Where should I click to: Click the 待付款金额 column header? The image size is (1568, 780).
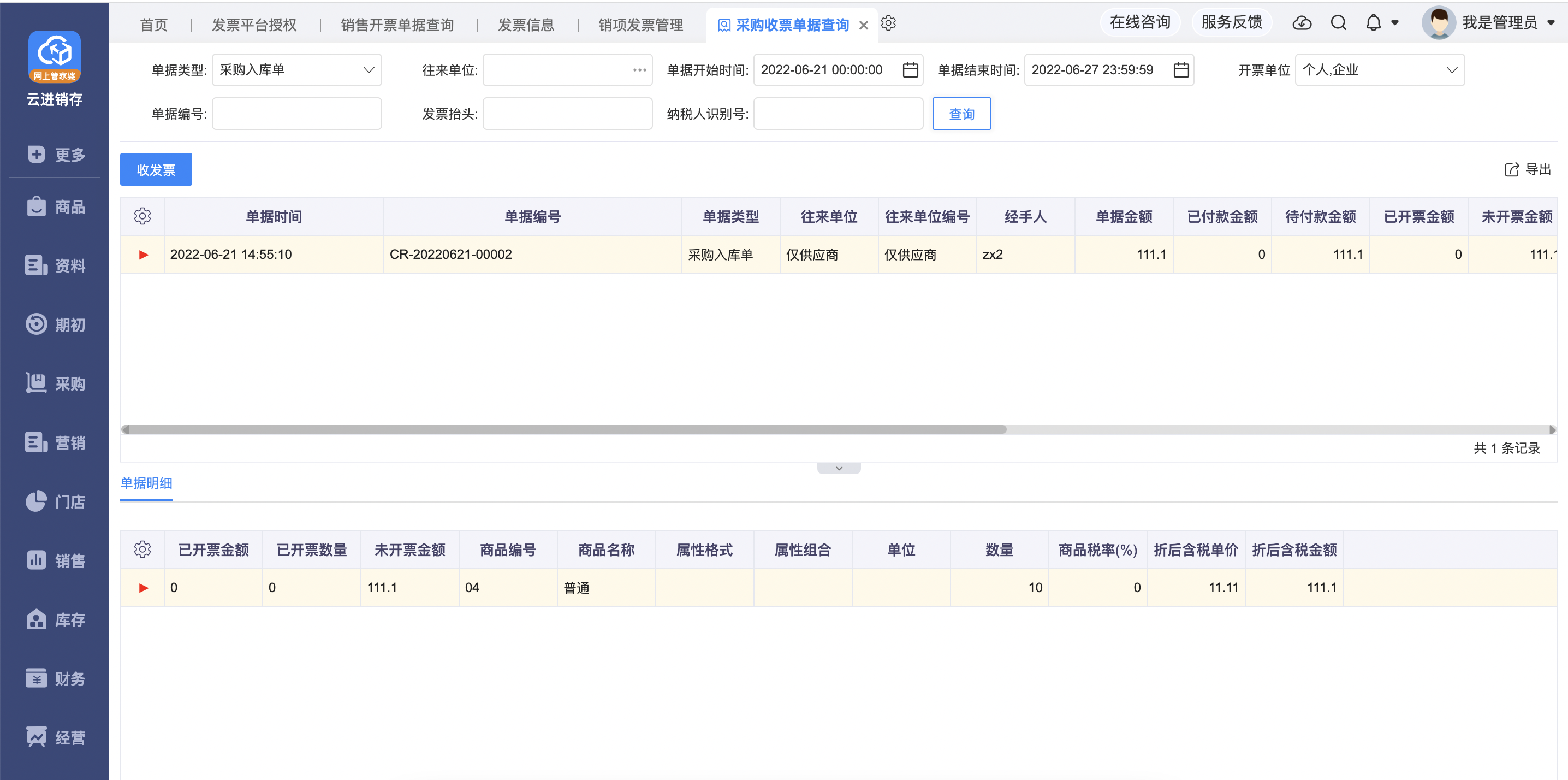[1320, 216]
